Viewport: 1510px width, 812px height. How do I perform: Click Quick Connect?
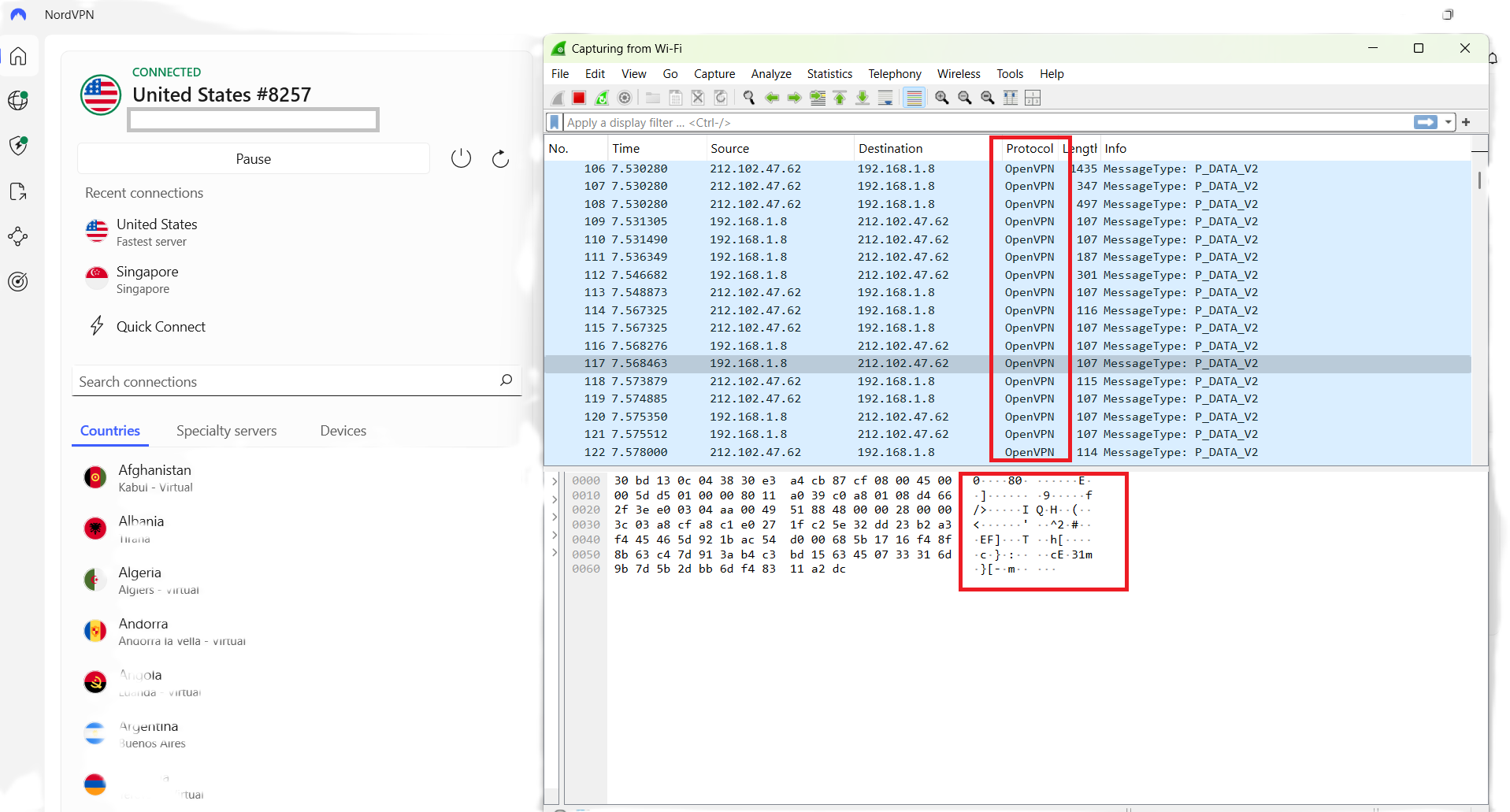tap(161, 326)
